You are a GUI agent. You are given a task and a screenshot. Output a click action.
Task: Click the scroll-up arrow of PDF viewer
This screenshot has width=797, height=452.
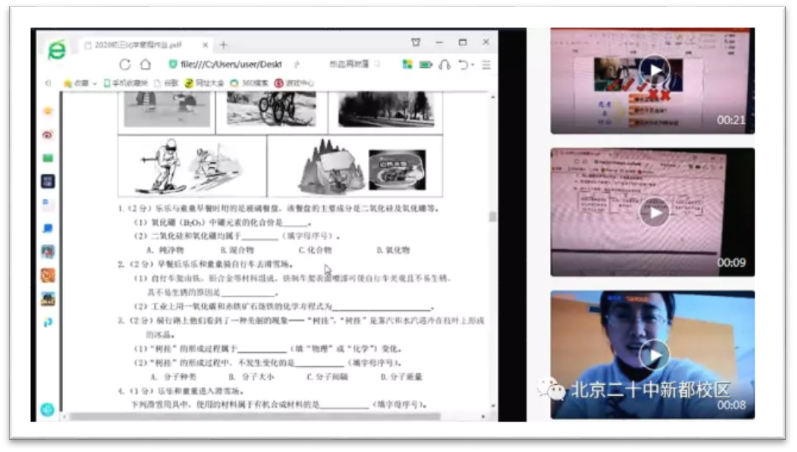tap(493, 97)
